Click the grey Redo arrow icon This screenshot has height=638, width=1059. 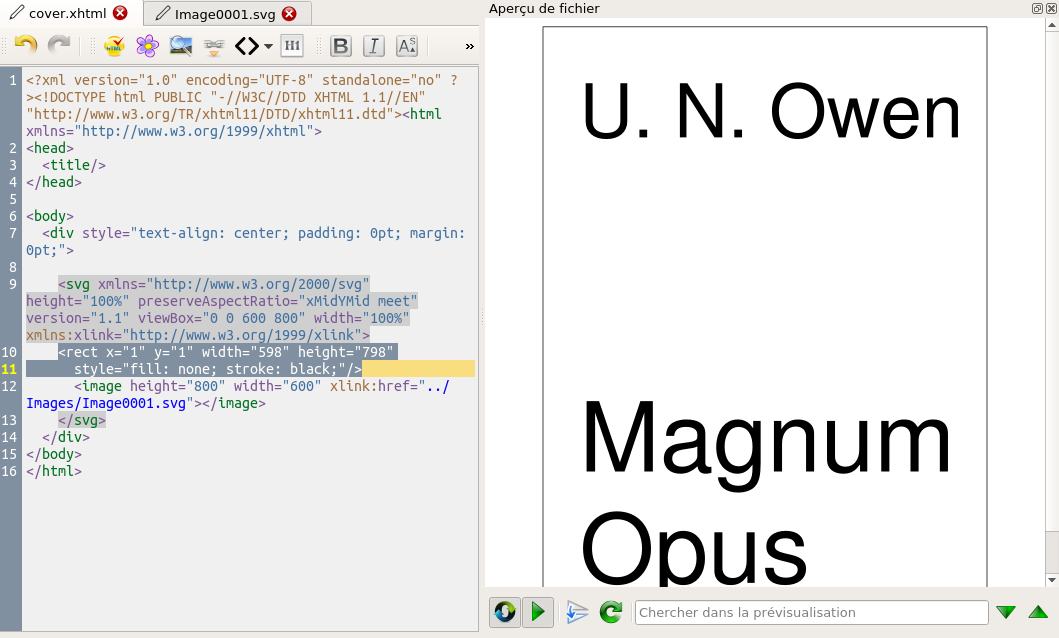pyautogui.click(x=59, y=45)
